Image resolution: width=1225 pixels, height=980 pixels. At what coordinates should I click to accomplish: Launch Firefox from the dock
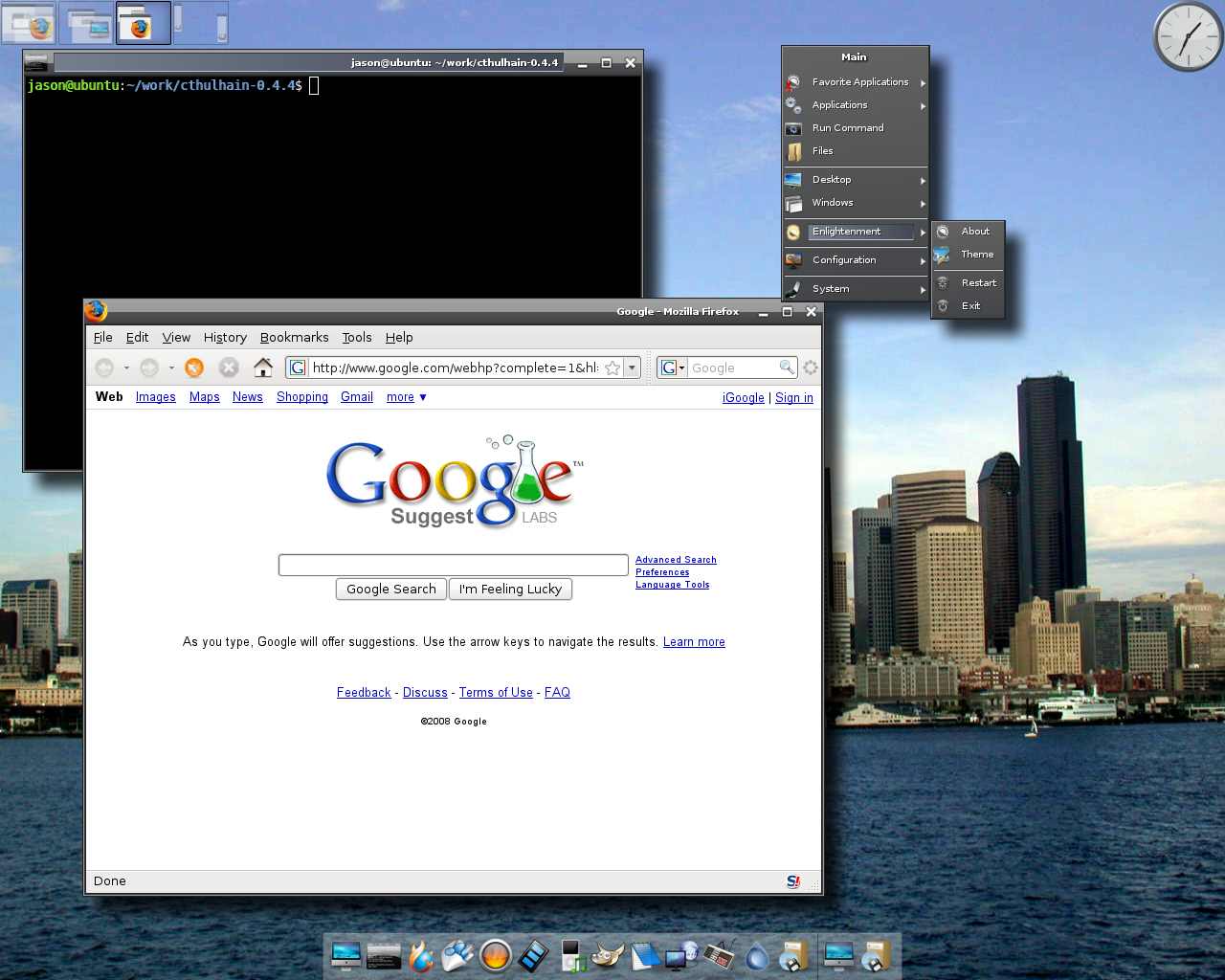421,955
